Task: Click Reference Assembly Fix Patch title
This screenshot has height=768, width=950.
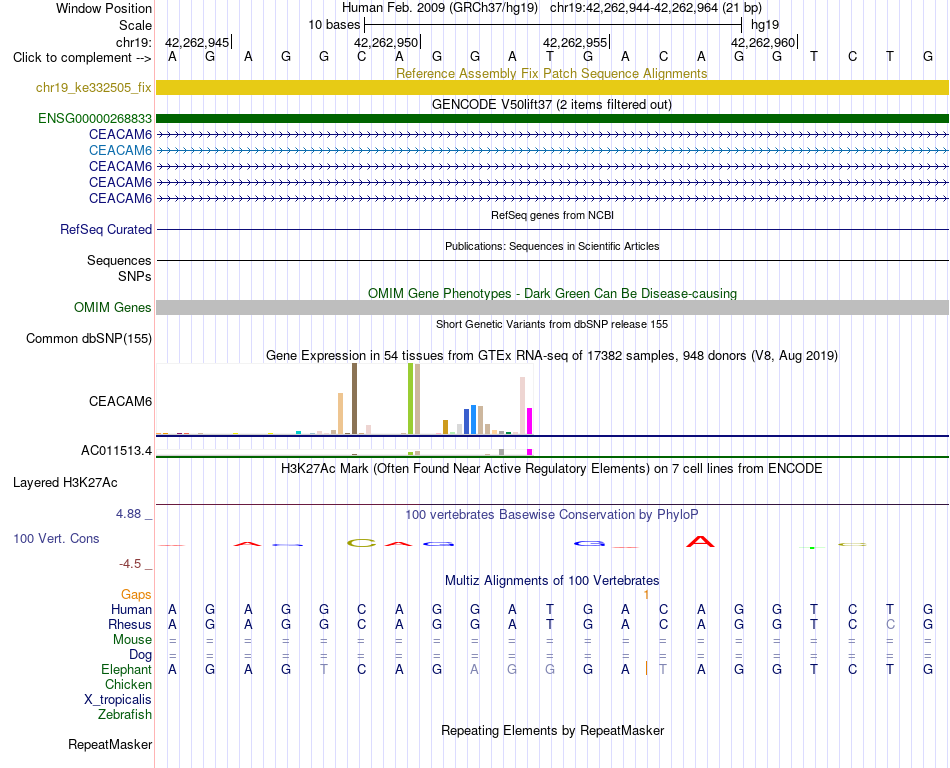Action: click(x=551, y=73)
